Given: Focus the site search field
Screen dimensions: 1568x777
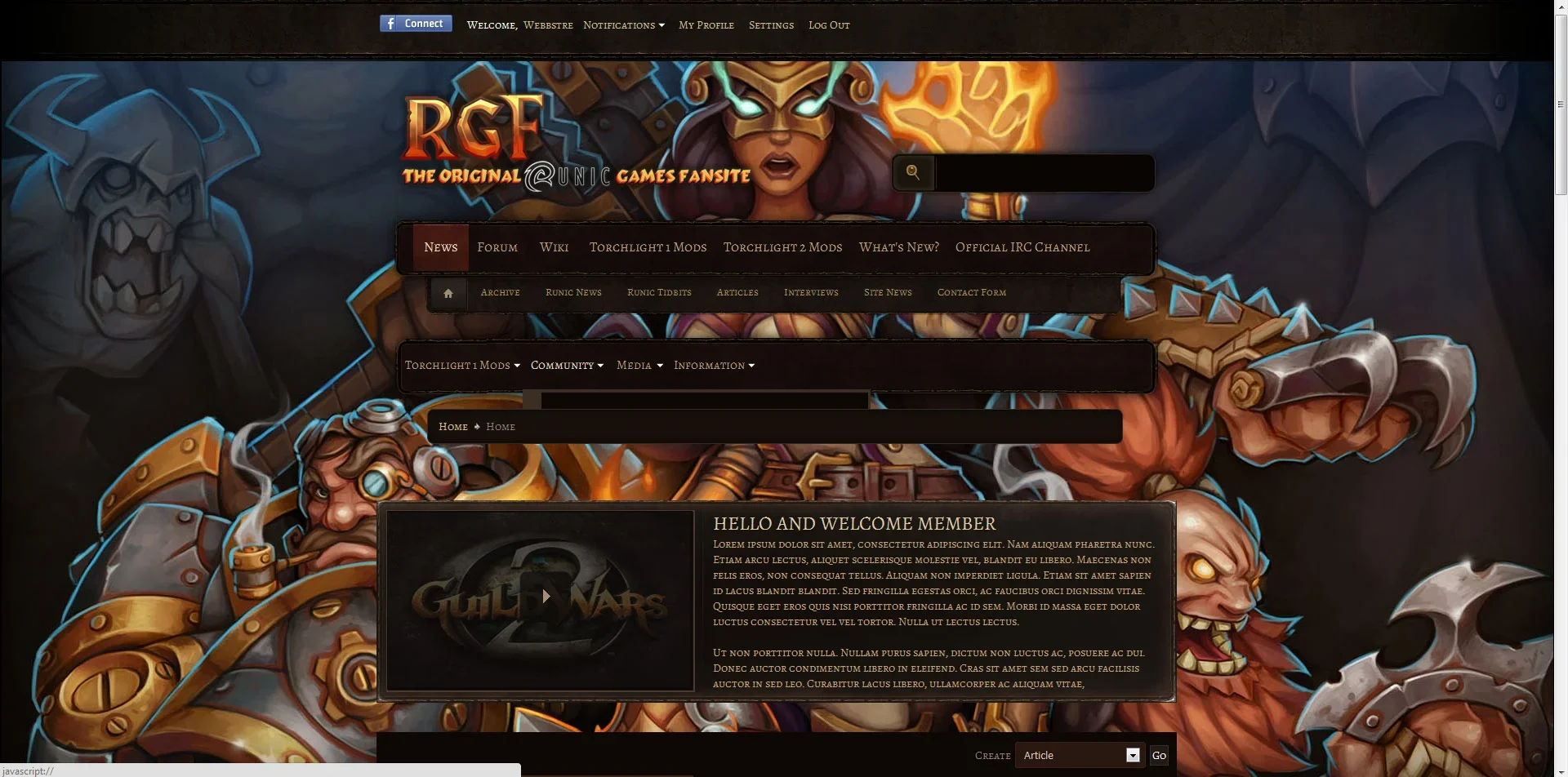Looking at the screenshot, I should pos(1044,173).
